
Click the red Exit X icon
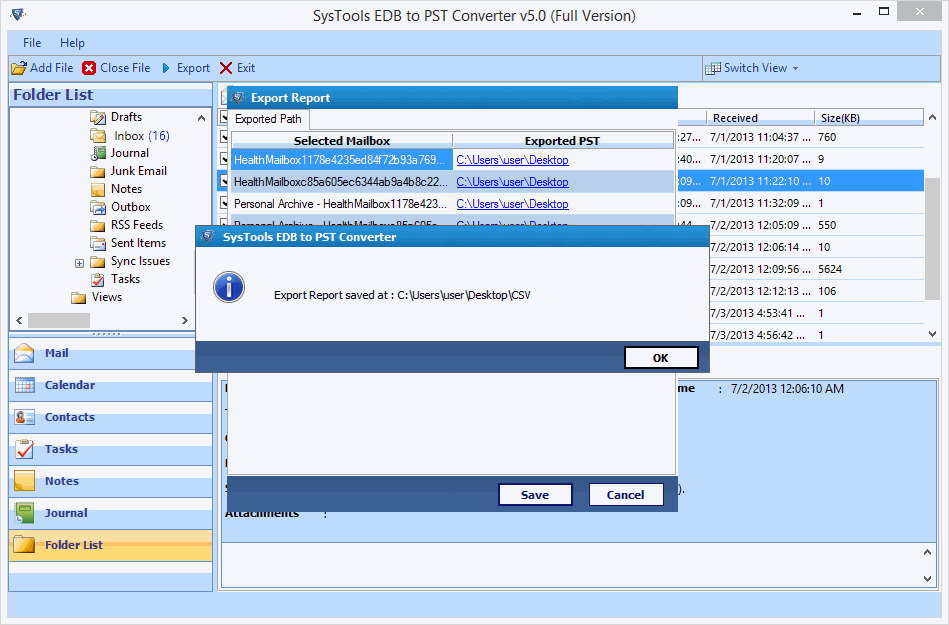pyautogui.click(x=226, y=68)
